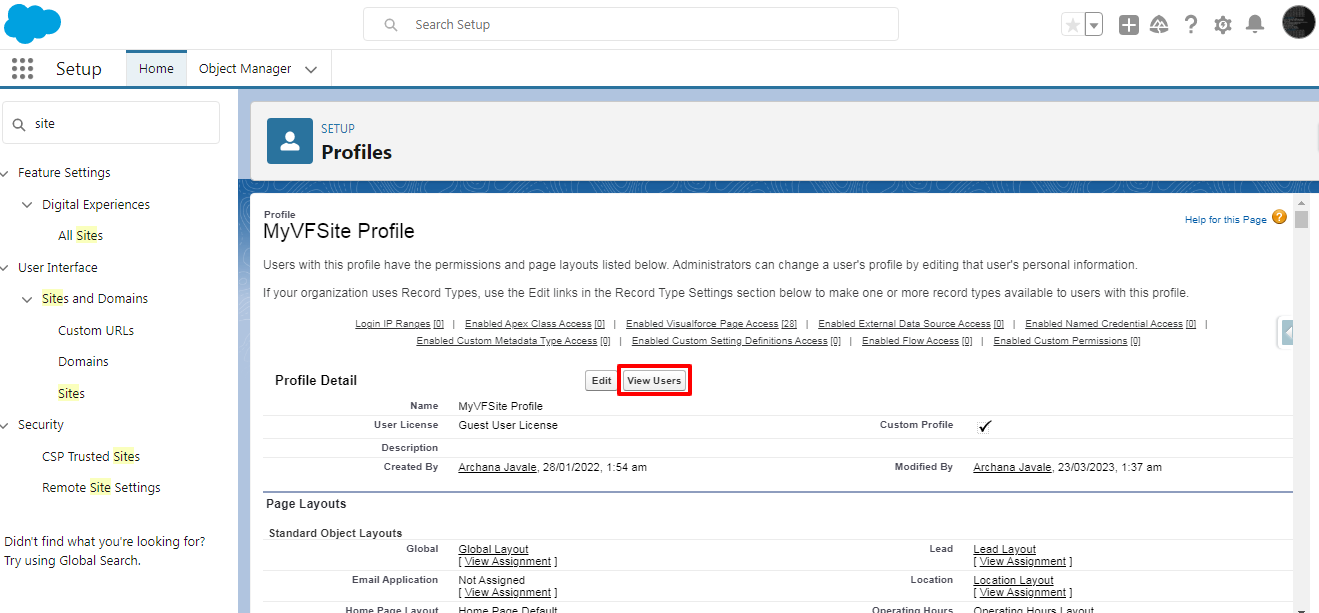Screen dimensions: 1319x613
Task: Focus the Search Setup field
Action: pos(630,24)
